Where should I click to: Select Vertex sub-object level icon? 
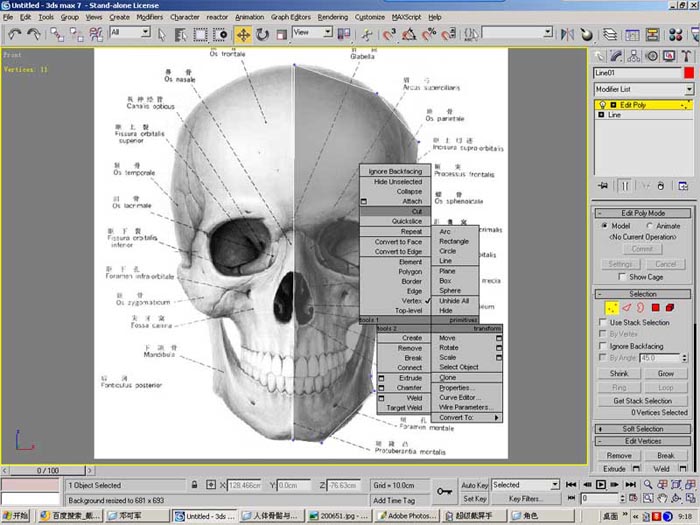(x=612, y=308)
